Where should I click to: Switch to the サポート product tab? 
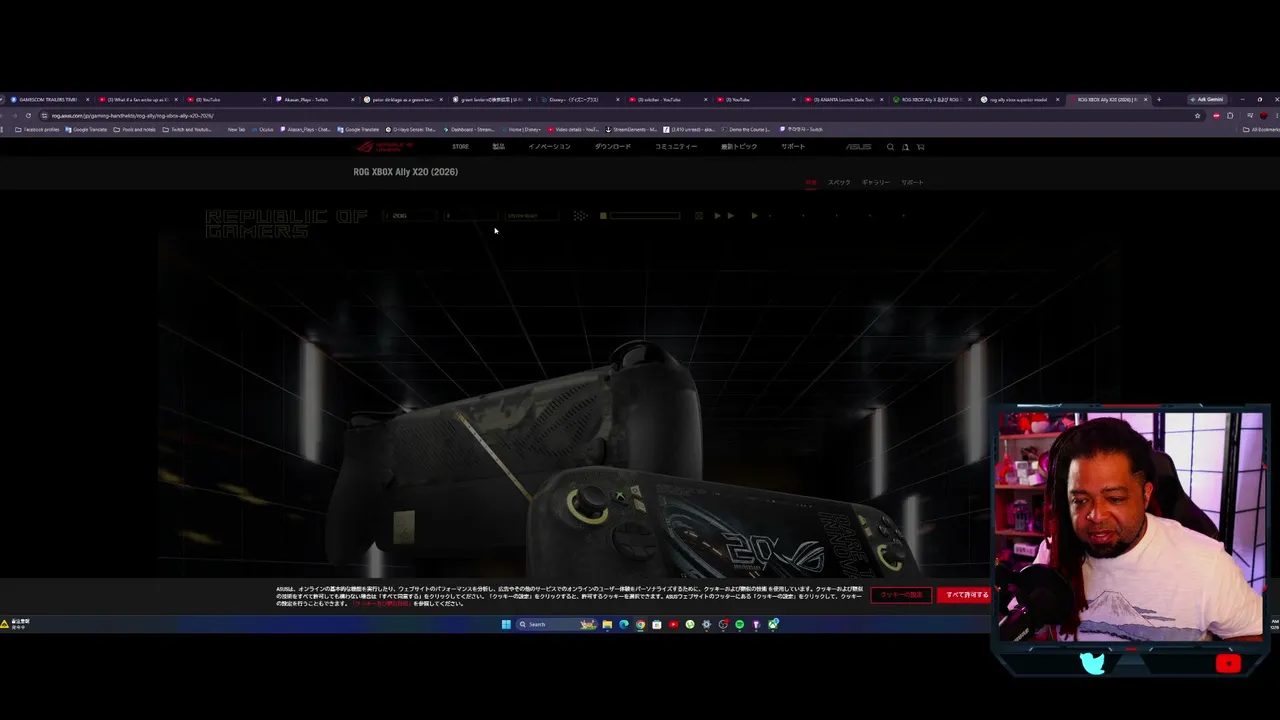[912, 183]
